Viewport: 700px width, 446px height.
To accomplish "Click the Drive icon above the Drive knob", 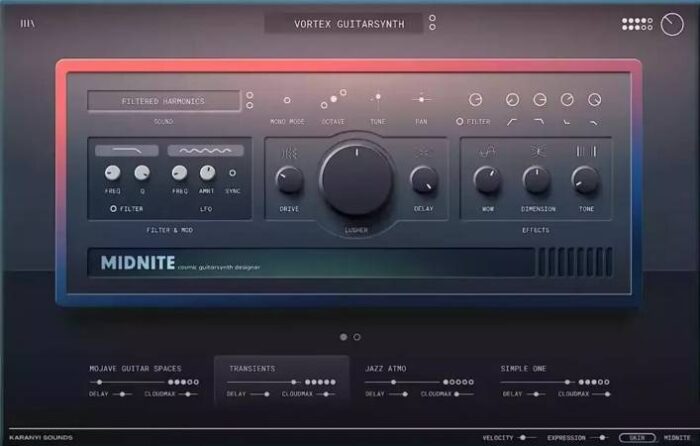I will pos(289,152).
